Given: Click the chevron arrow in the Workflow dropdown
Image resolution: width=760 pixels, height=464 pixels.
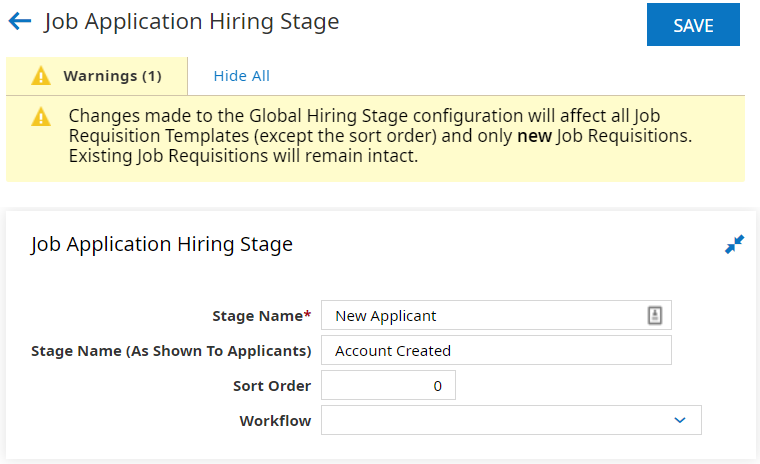Looking at the screenshot, I should pyautogui.click(x=680, y=421).
